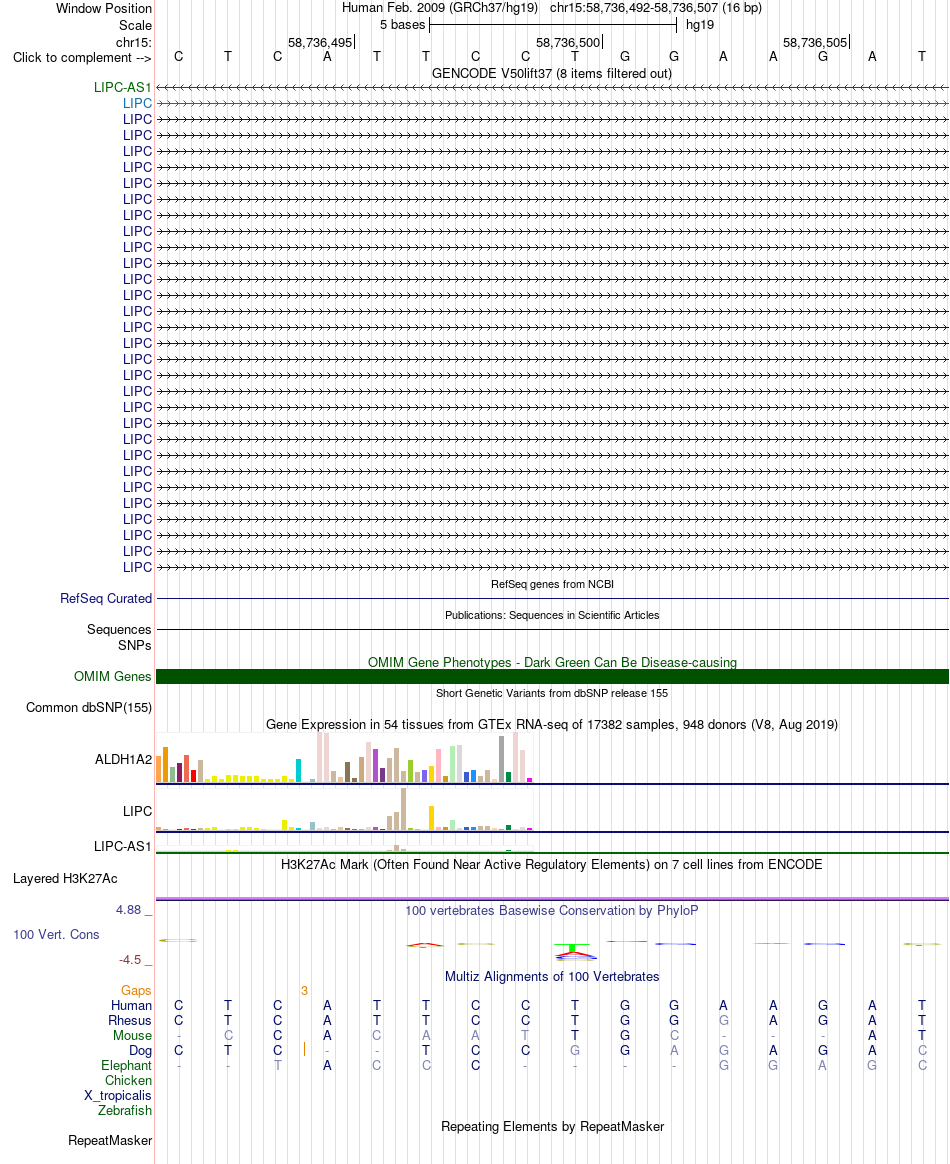Click the 58,736,500 ruler position

pos(568,42)
